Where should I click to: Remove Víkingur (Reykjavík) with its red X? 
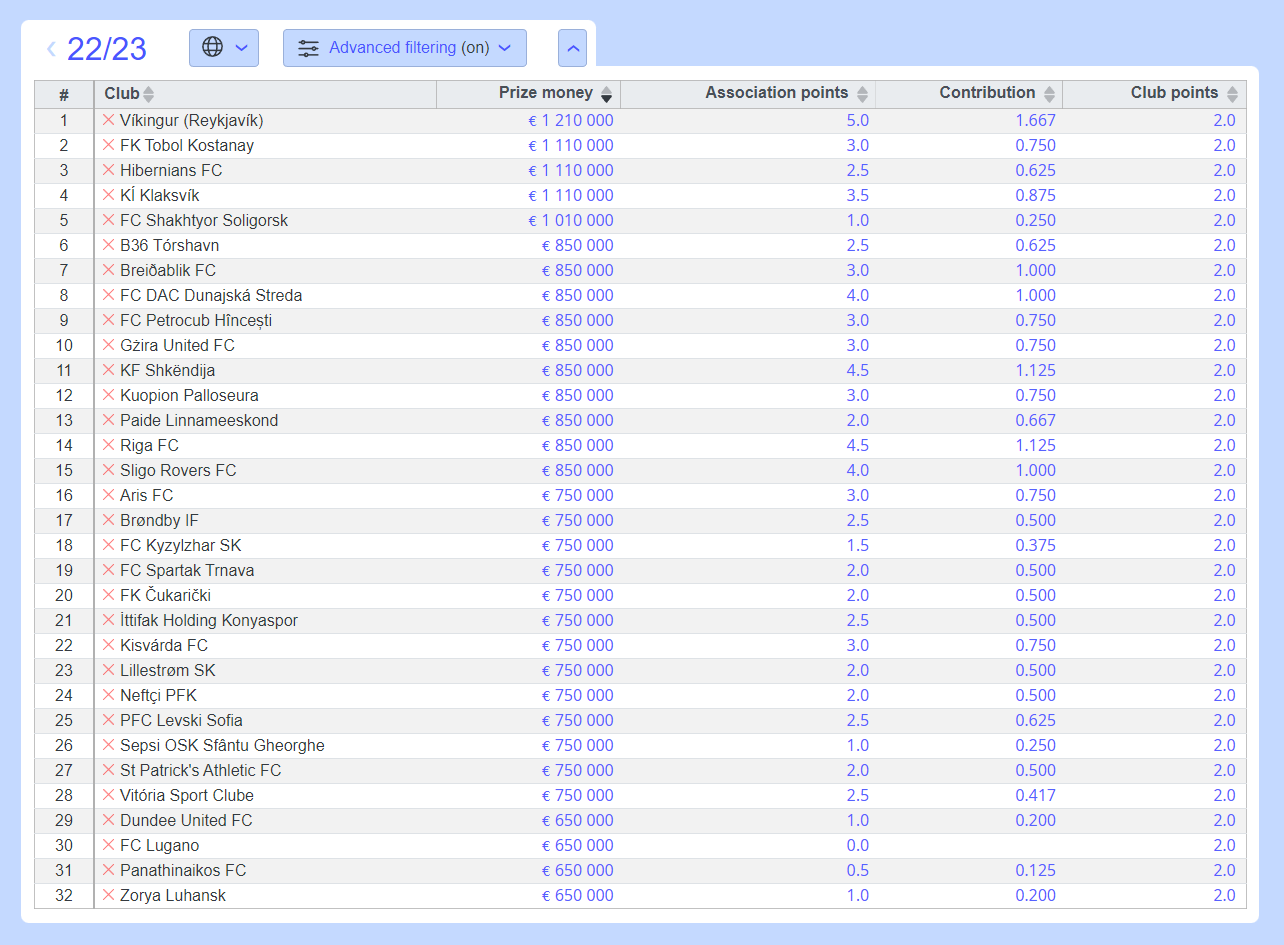(109, 120)
